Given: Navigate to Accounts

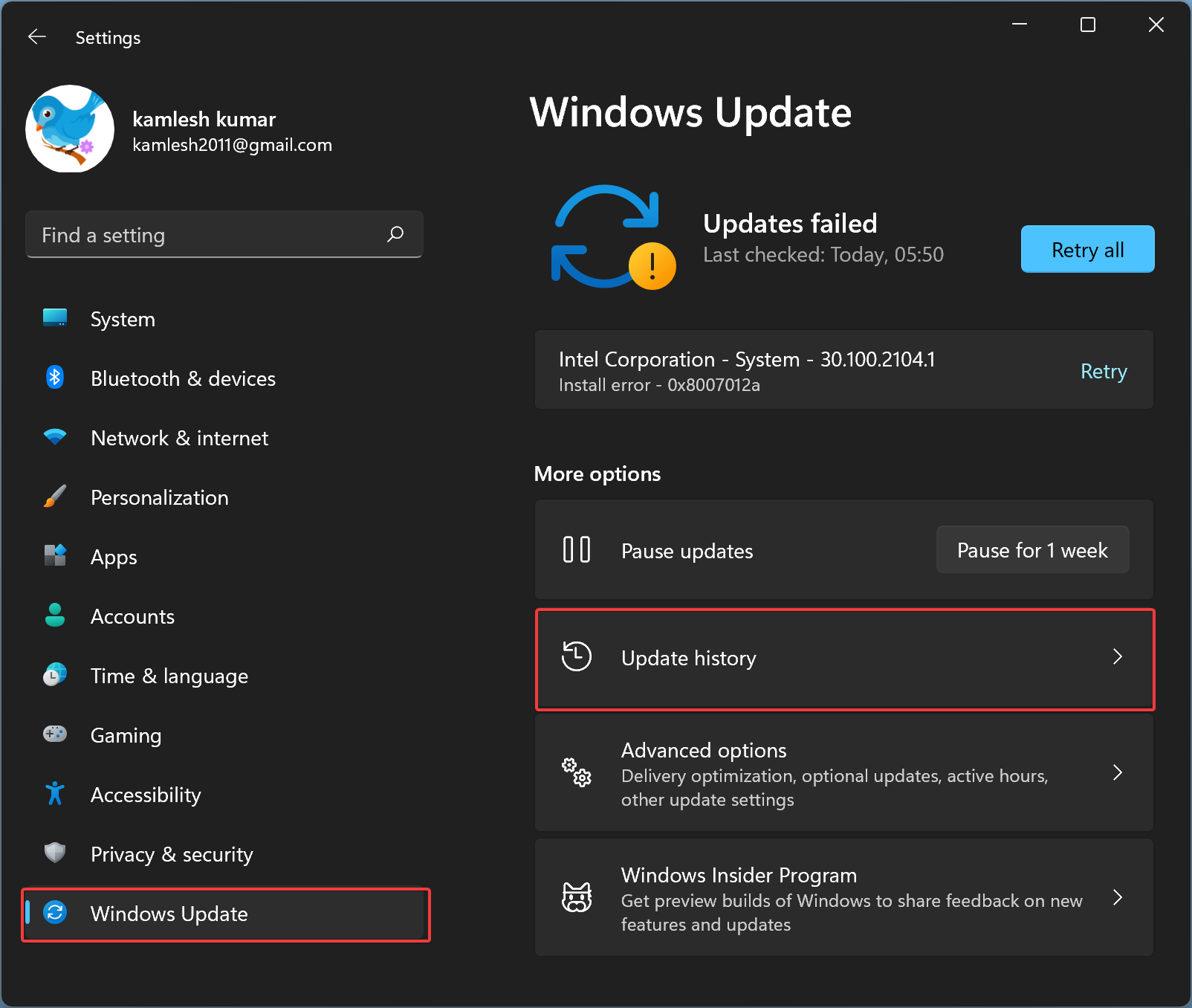Looking at the screenshot, I should pyautogui.click(x=224, y=616).
